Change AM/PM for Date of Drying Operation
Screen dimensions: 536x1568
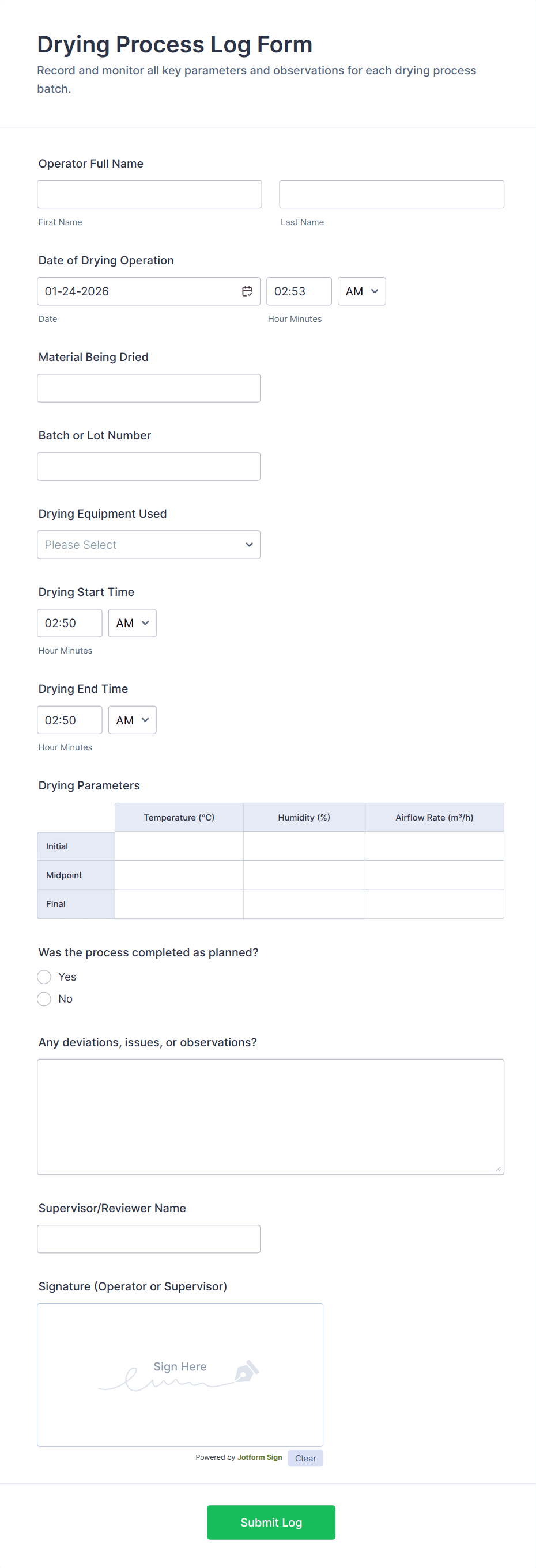361,291
